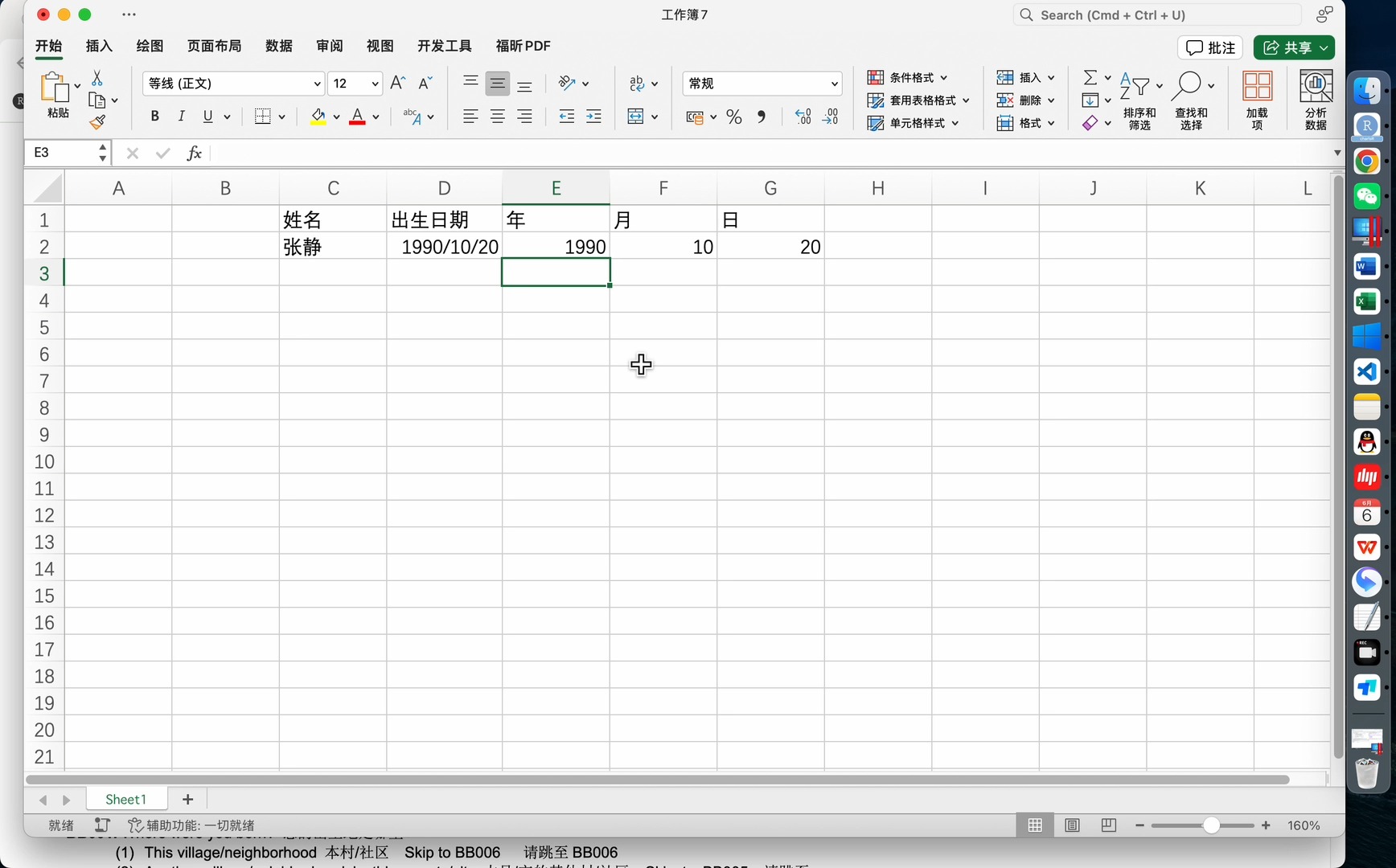Click 格式 cells button in ribbon
1396x868 pixels.
pyautogui.click(x=1025, y=123)
